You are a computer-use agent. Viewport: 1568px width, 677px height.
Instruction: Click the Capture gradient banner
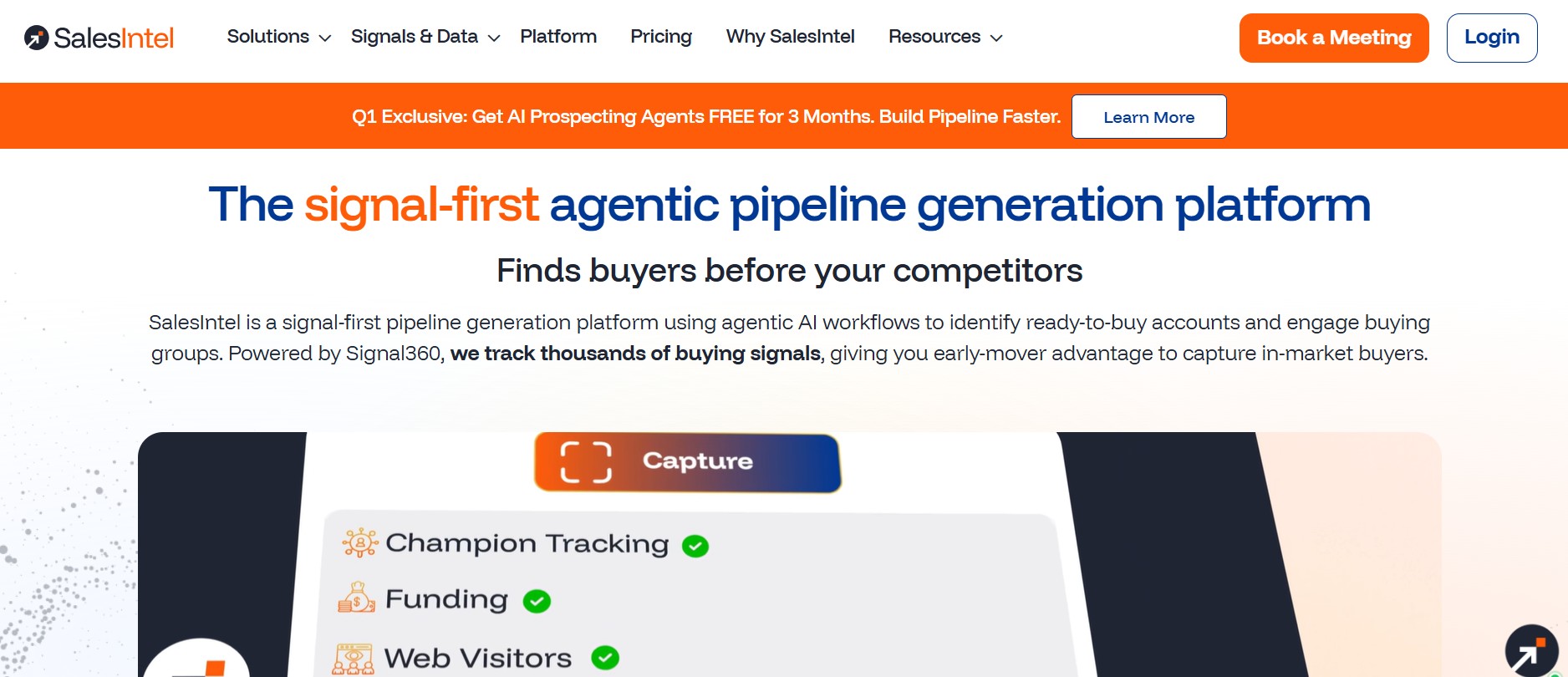(x=687, y=462)
